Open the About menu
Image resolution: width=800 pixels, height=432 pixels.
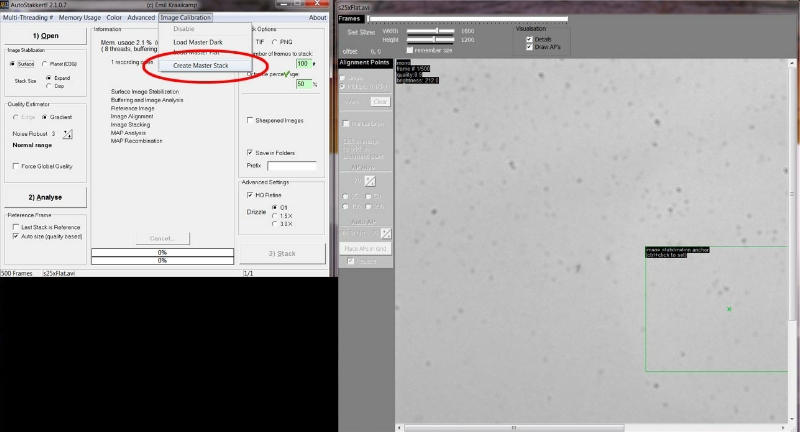point(317,17)
